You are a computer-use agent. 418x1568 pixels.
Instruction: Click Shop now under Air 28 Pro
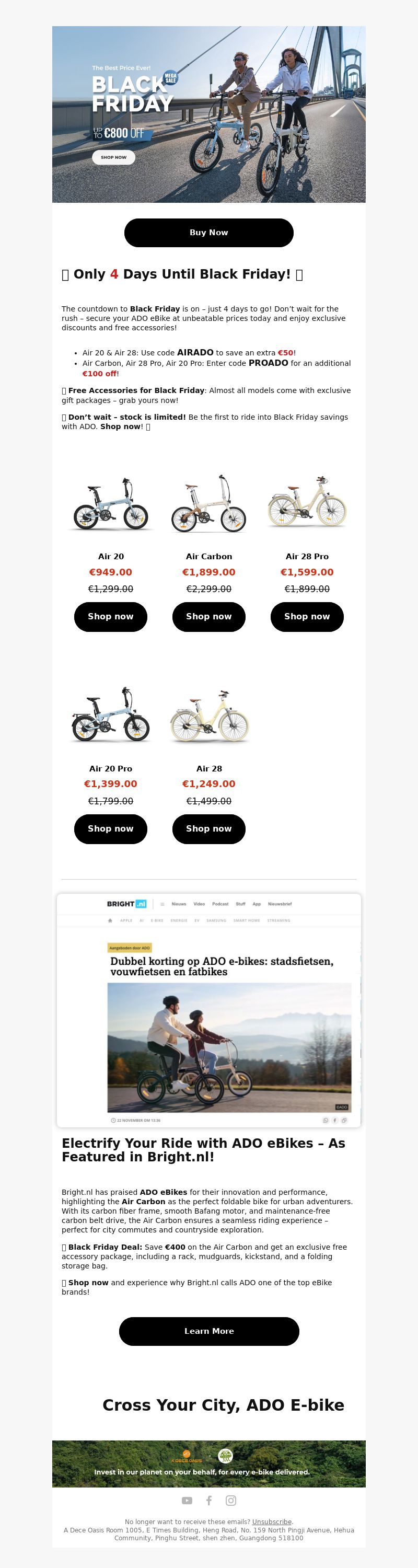coord(307,617)
